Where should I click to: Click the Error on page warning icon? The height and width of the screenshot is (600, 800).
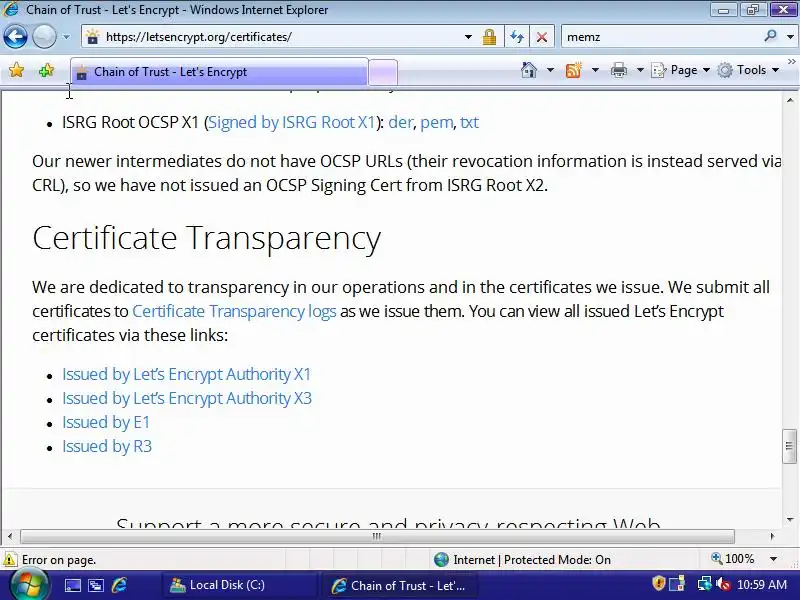click(x=10, y=560)
